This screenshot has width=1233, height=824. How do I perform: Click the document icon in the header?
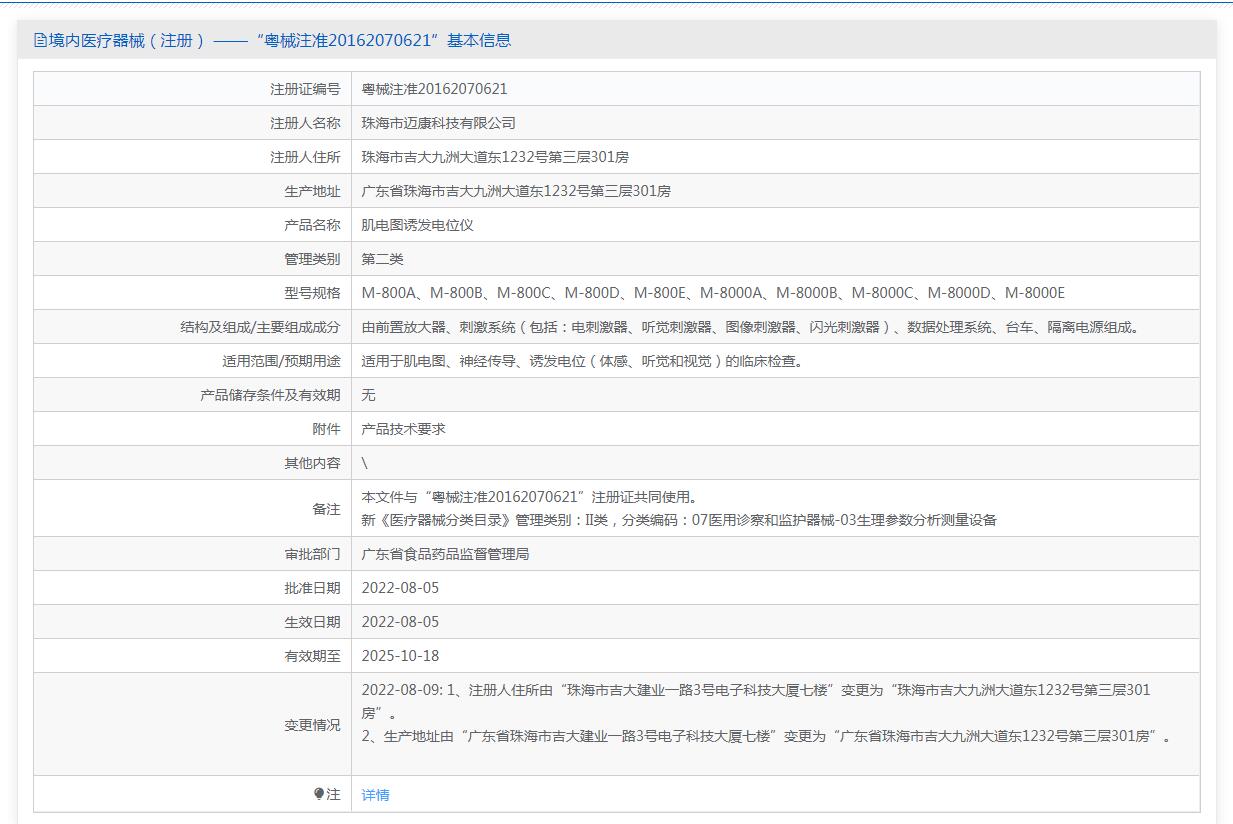(x=40, y=40)
